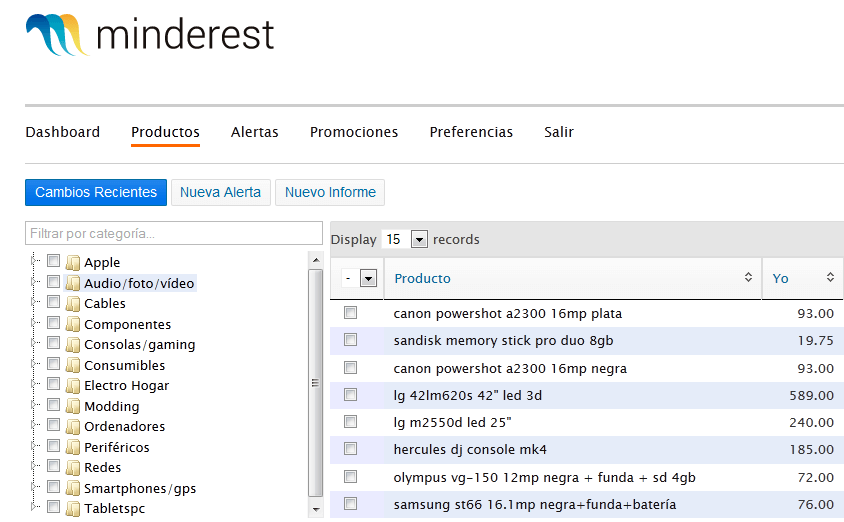Screen dimensions: 844x522
Task: Click the Tabletspc folder icon
Action: tap(73, 509)
